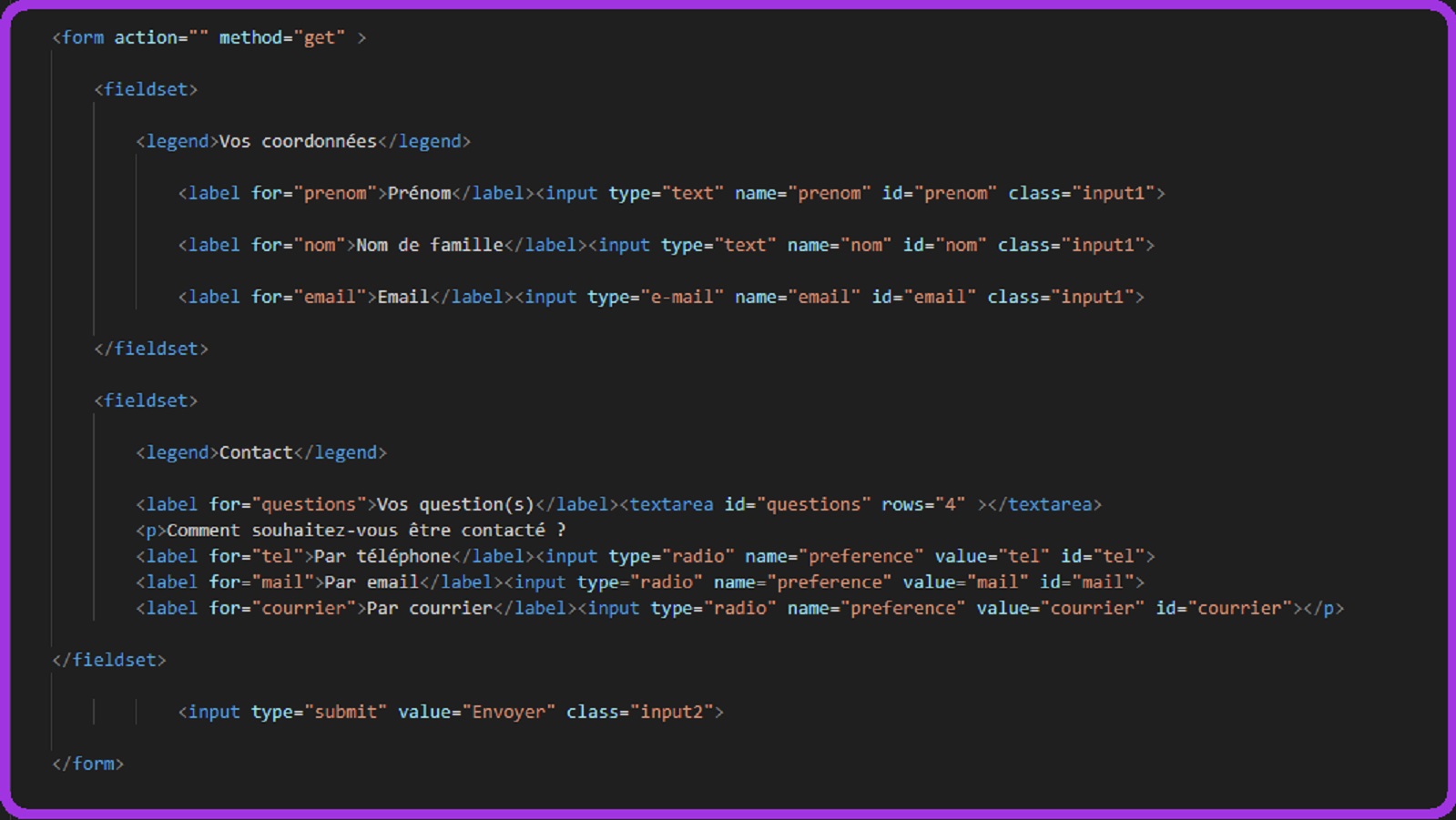This screenshot has width=1456, height=820.
Task: Click the 'Nom de famille' label text
Action: tap(429, 245)
